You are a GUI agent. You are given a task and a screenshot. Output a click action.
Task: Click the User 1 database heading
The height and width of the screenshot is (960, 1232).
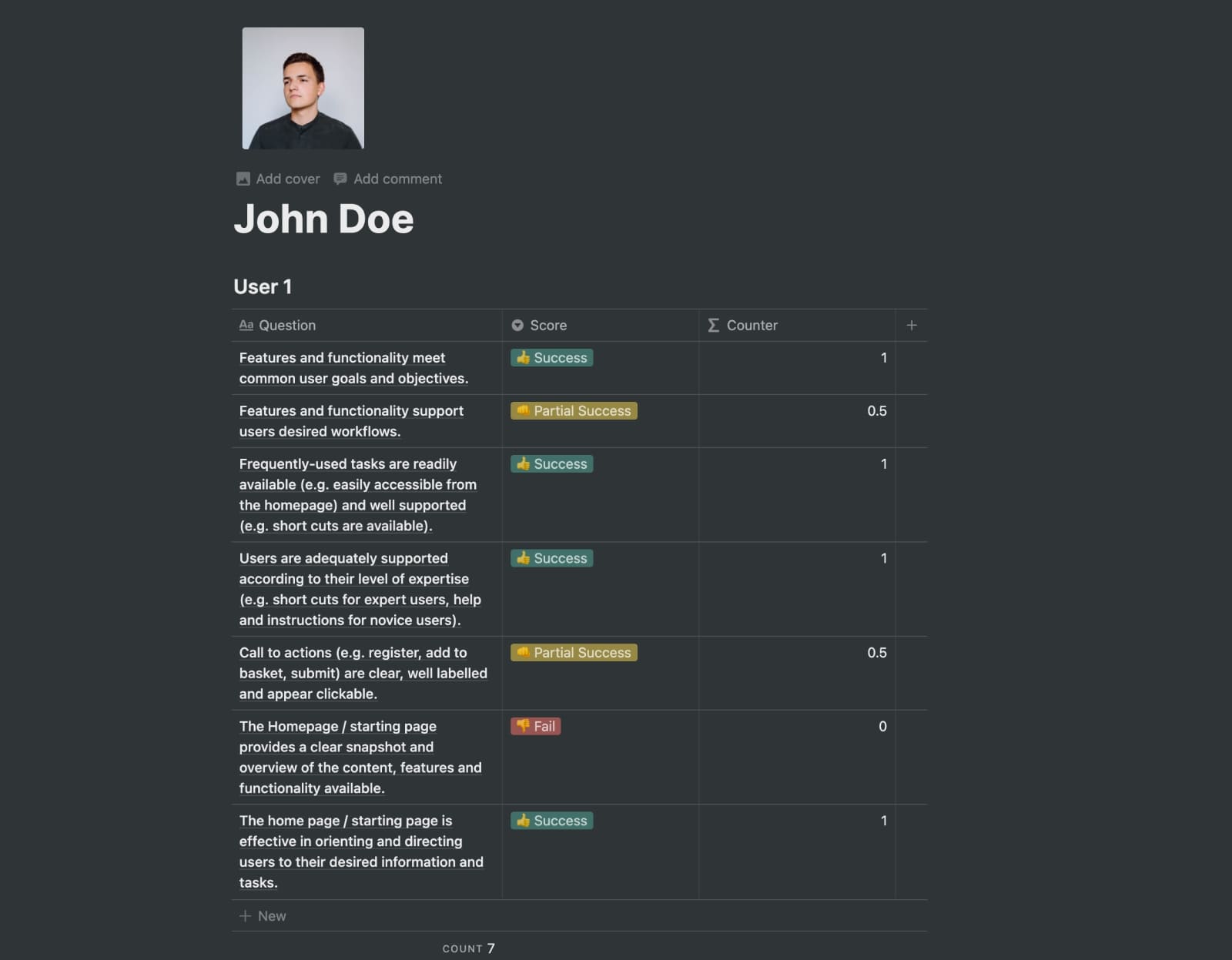(263, 286)
